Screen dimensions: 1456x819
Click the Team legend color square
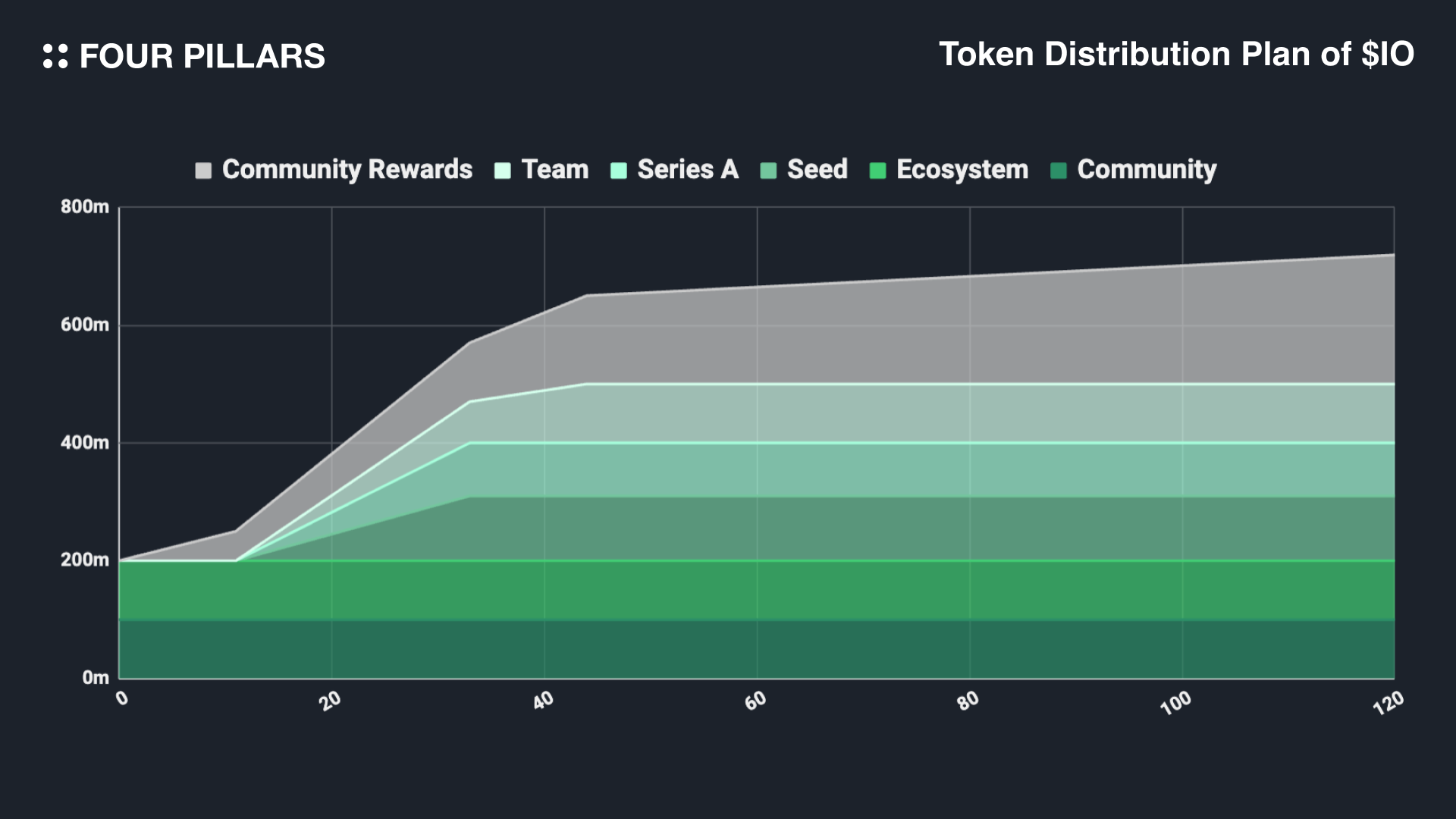point(502,170)
